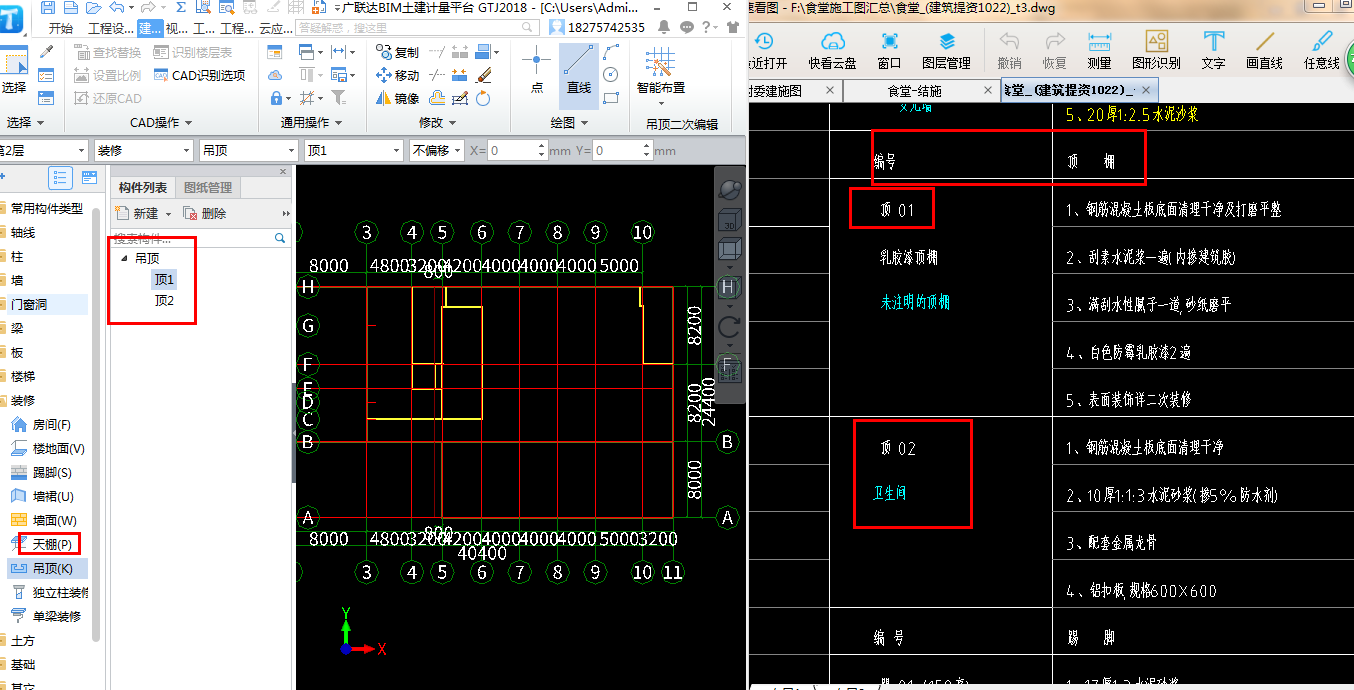
Task: Click 查找替换 button
Action: point(108,51)
